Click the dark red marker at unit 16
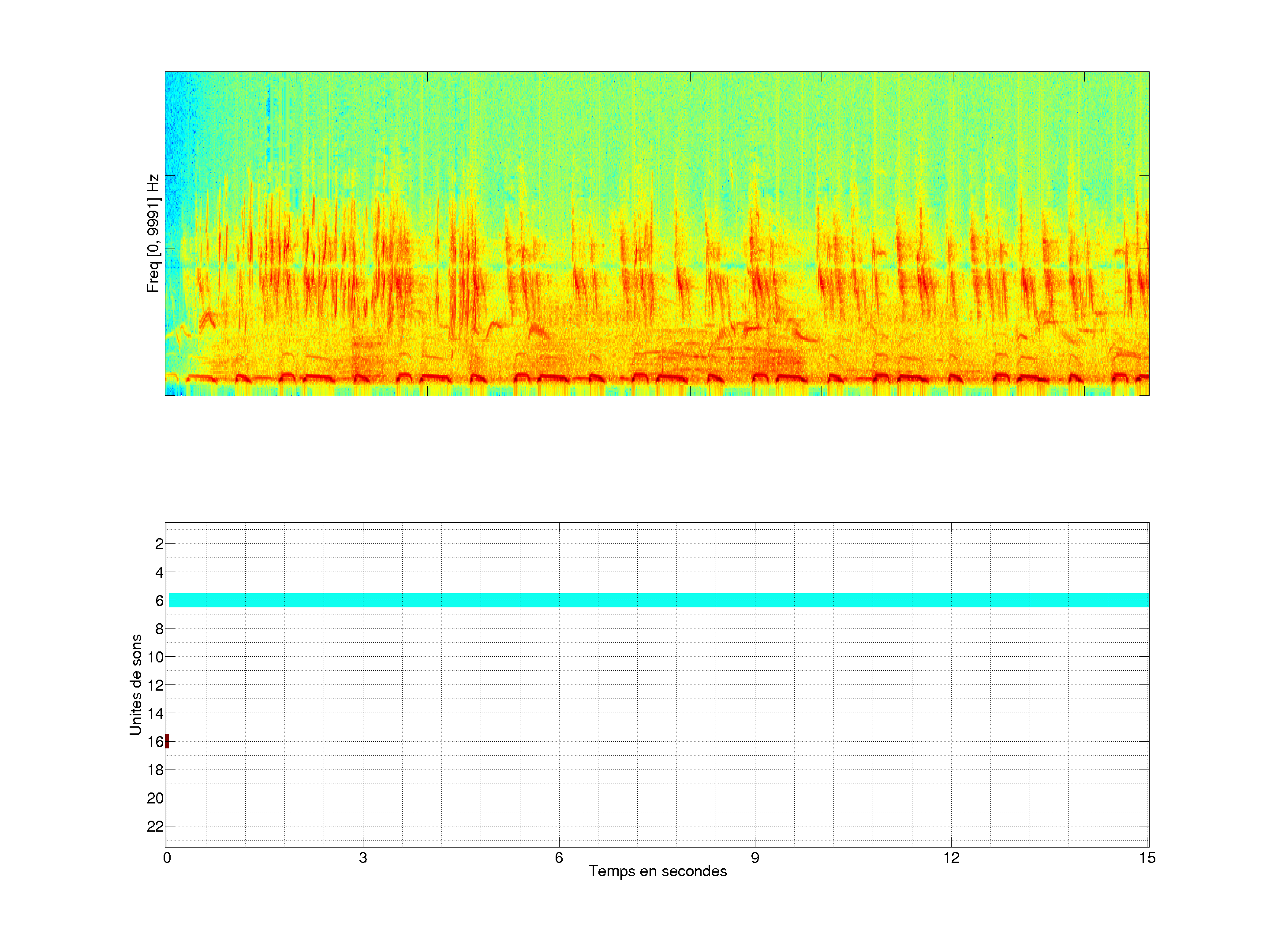This screenshot has height=952, width=1270. (x=167, y=741)
